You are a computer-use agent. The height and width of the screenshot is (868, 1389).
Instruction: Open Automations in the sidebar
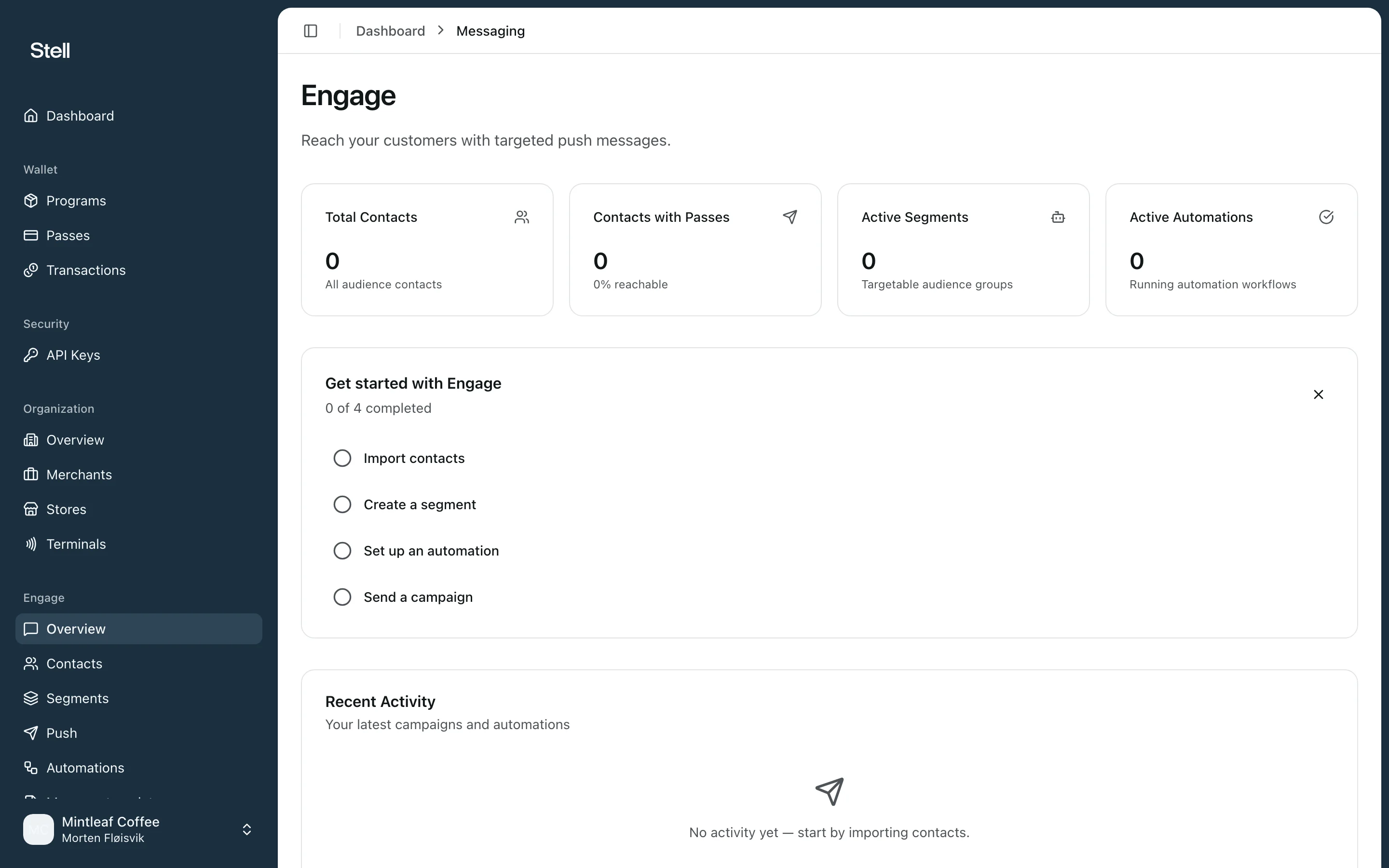pos(139,768)
